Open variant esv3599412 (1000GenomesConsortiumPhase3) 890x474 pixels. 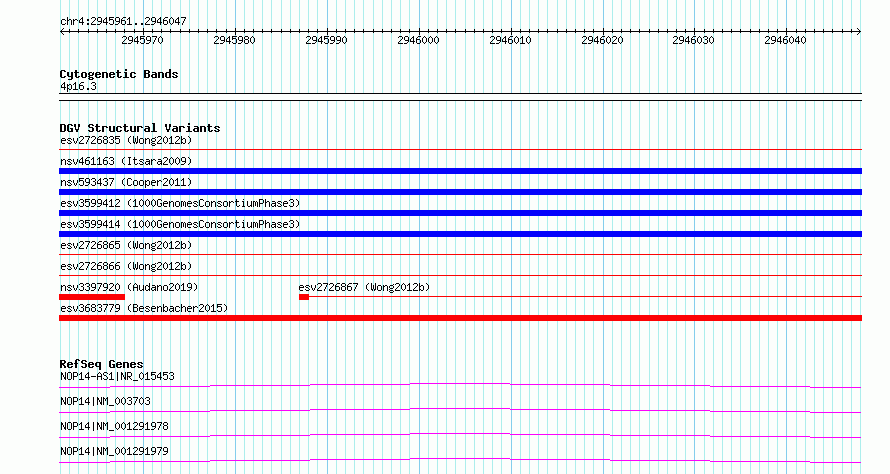pyautogui.click(x=180, y=203)
